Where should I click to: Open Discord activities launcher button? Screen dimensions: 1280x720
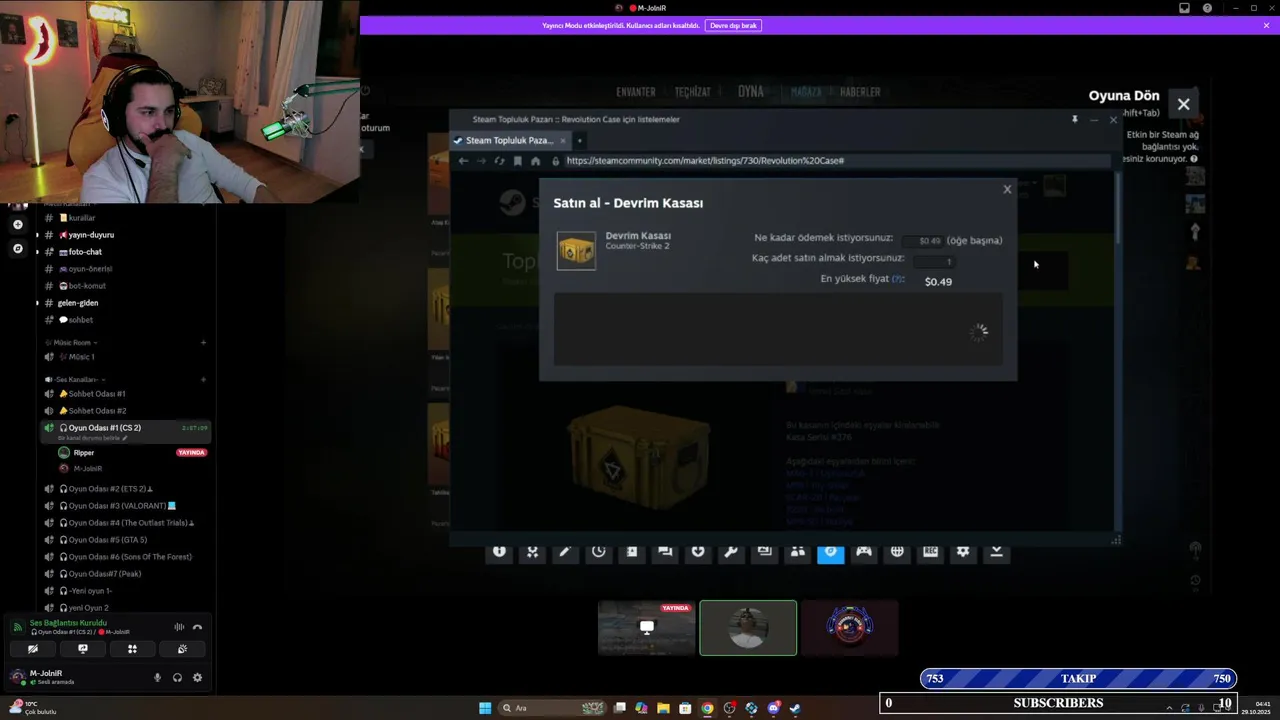click(132, 649)
